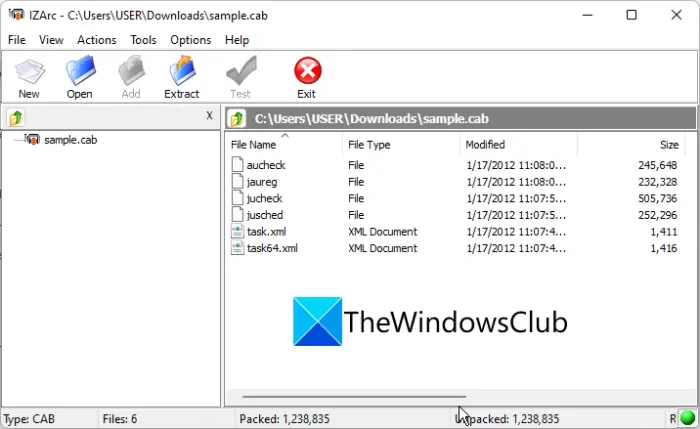Screen dimensions: 700x429
Task: Click the Type: CAB status entry
Action: coord(29,419)
